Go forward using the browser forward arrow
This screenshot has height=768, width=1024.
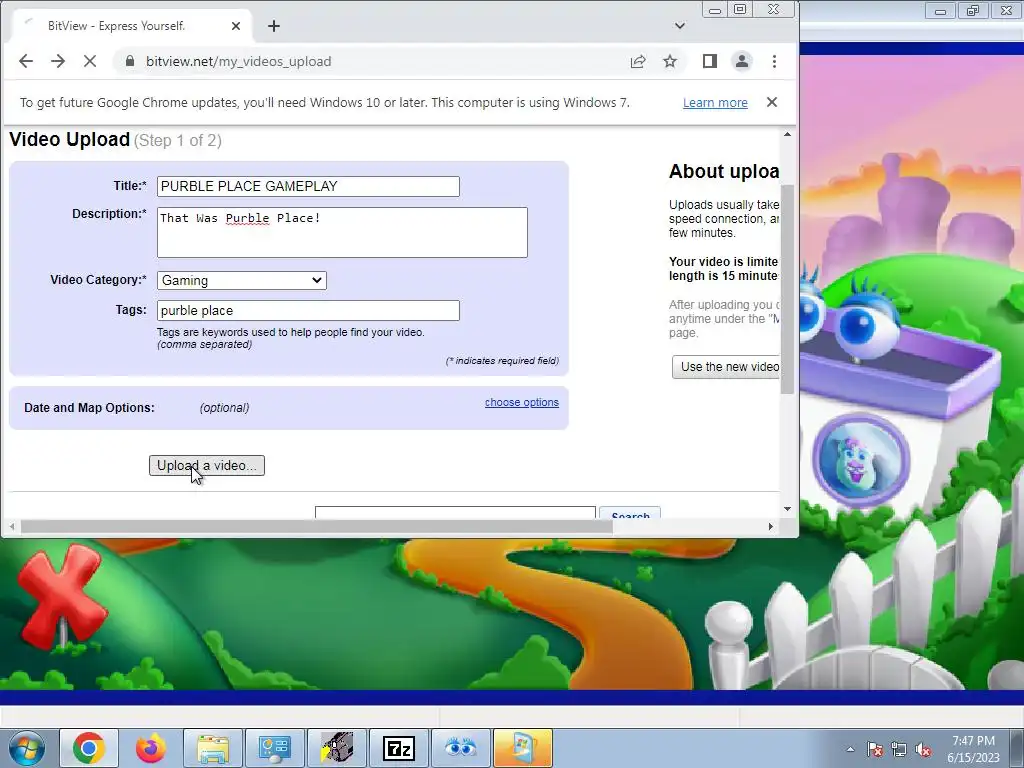click(x=58, y=61)
